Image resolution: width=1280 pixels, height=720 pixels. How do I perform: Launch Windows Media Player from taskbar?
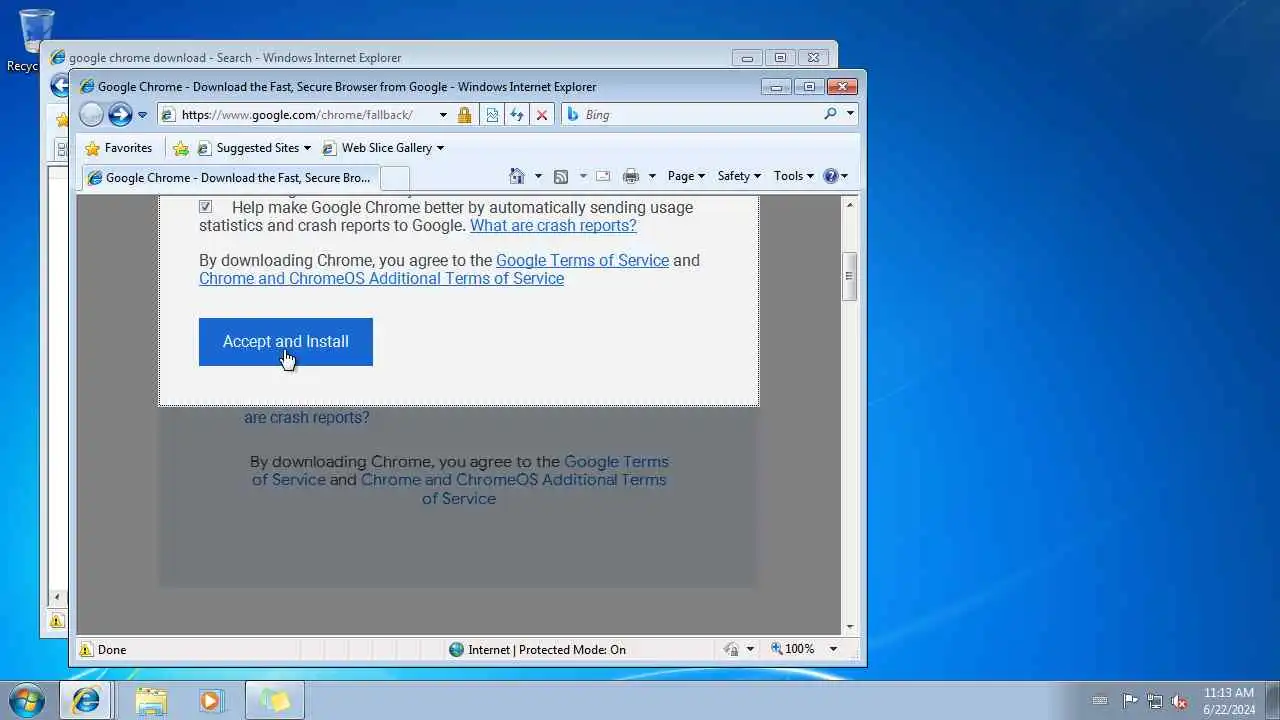(x=210, y=701)
